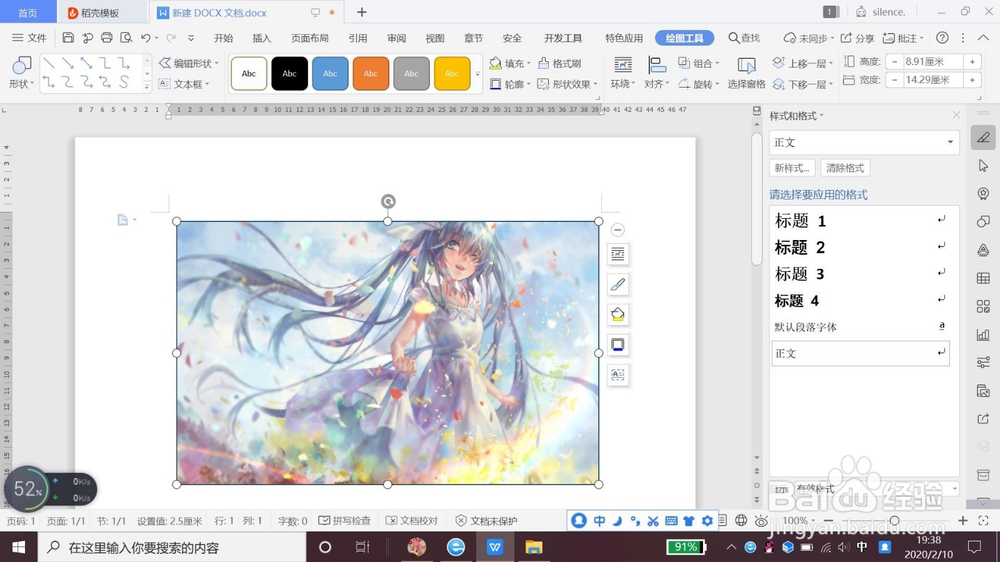Viewport: 1000px width, 562px height.
Task: Toggle 文档未保护 document protection status
Action: (486, 521)
